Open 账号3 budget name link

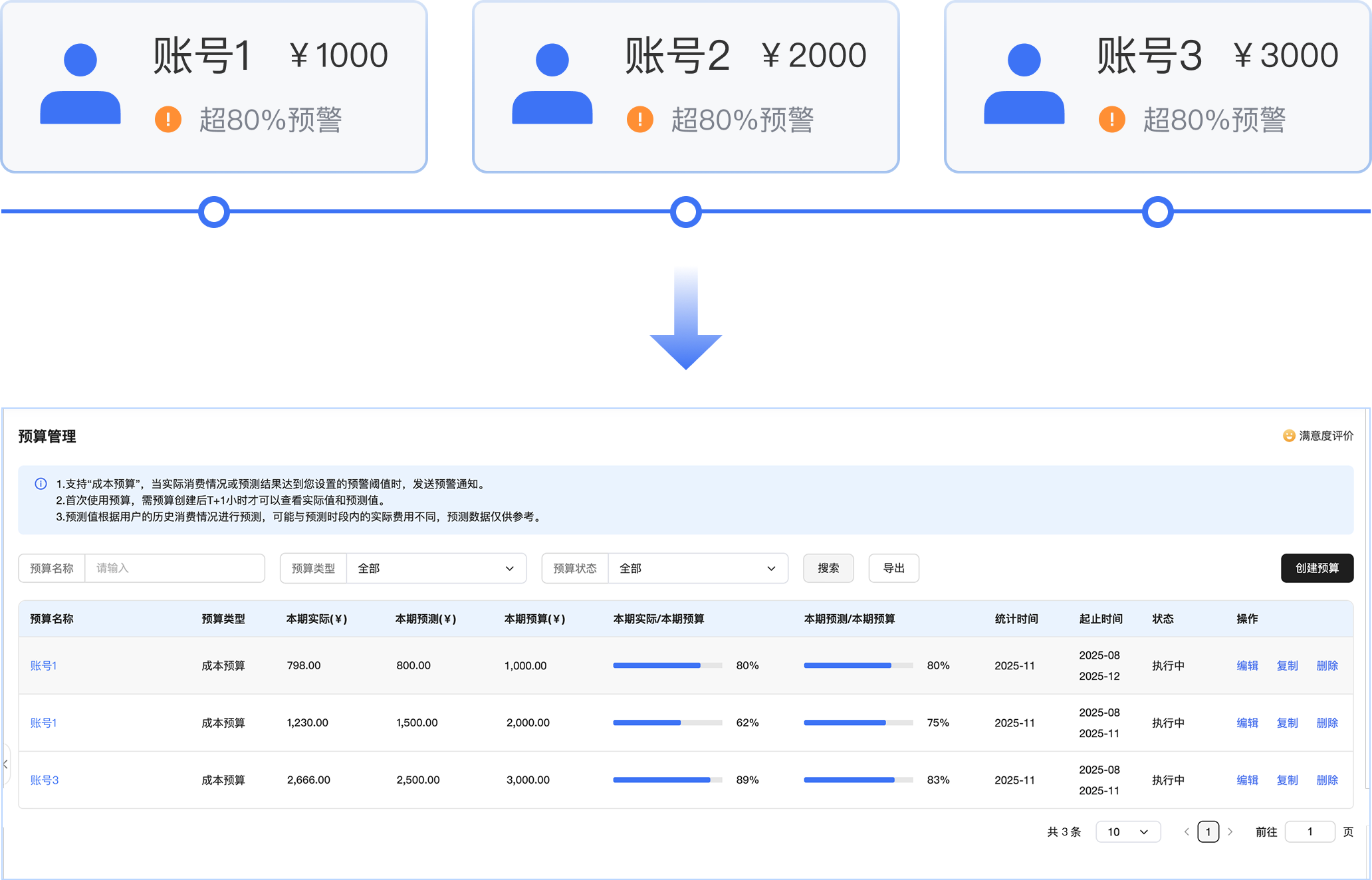(x=45, y=780)
